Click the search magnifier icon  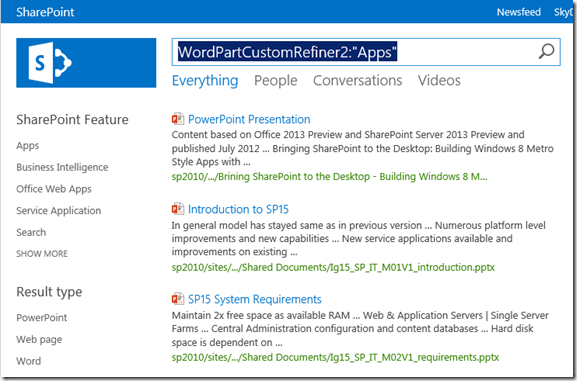[x=546, y=52]
